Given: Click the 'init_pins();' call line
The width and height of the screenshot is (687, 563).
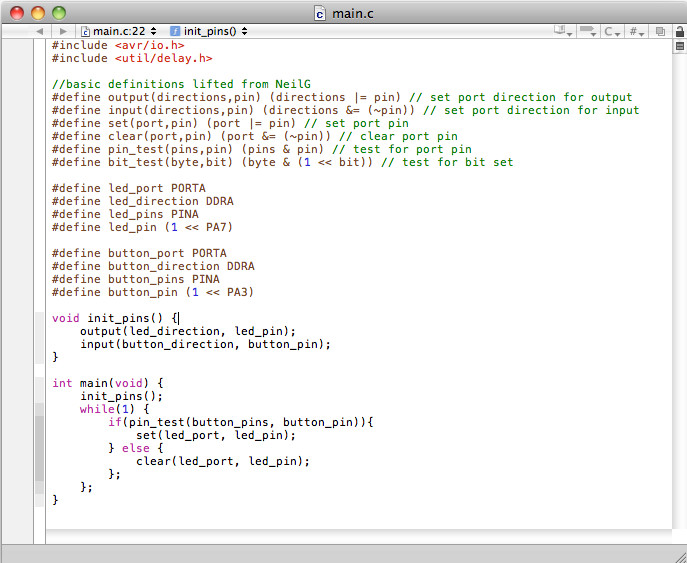Looking at the screenshot, I should pos(121,396).
